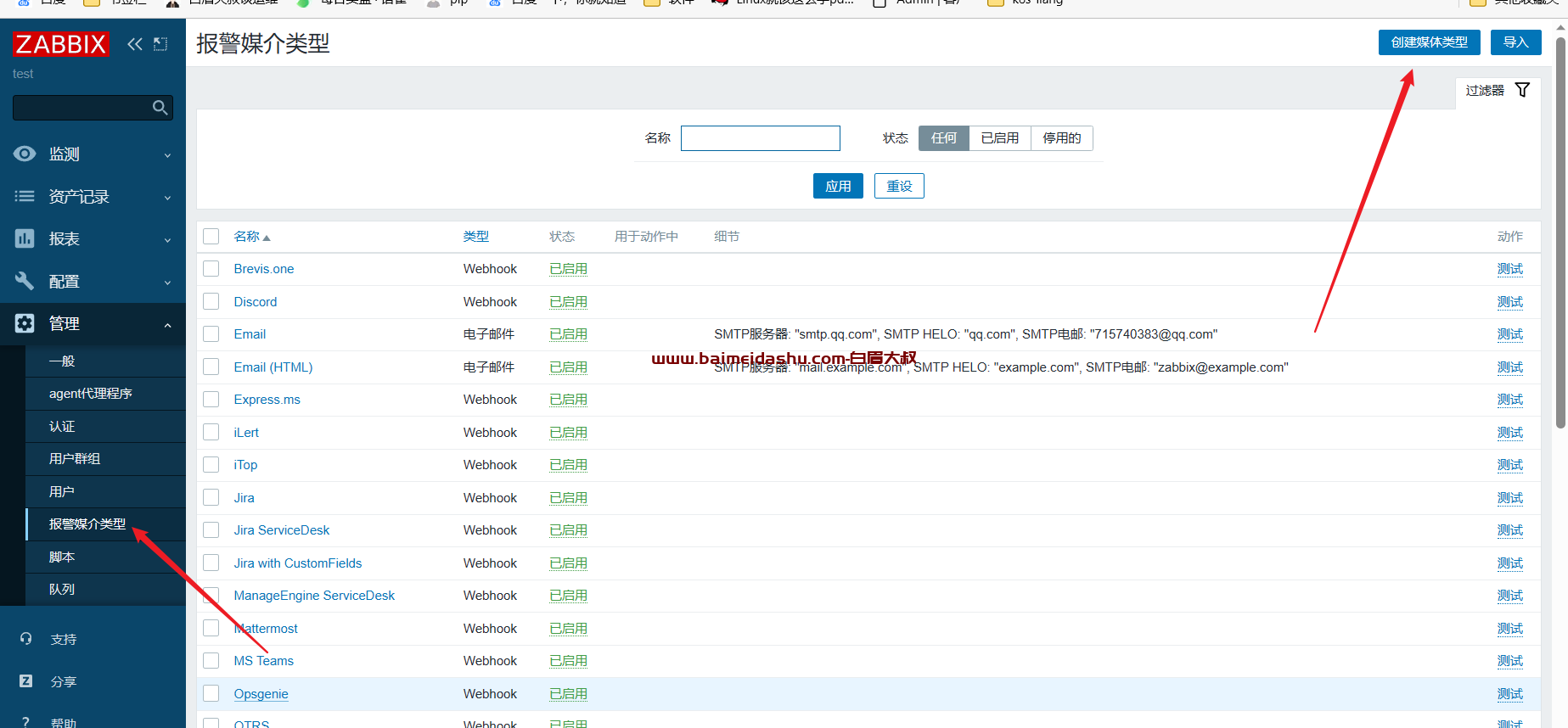Click the 重设 filter button
Image resolution: width=1568 pixels, height=728 pixels.
pos(899,186)
